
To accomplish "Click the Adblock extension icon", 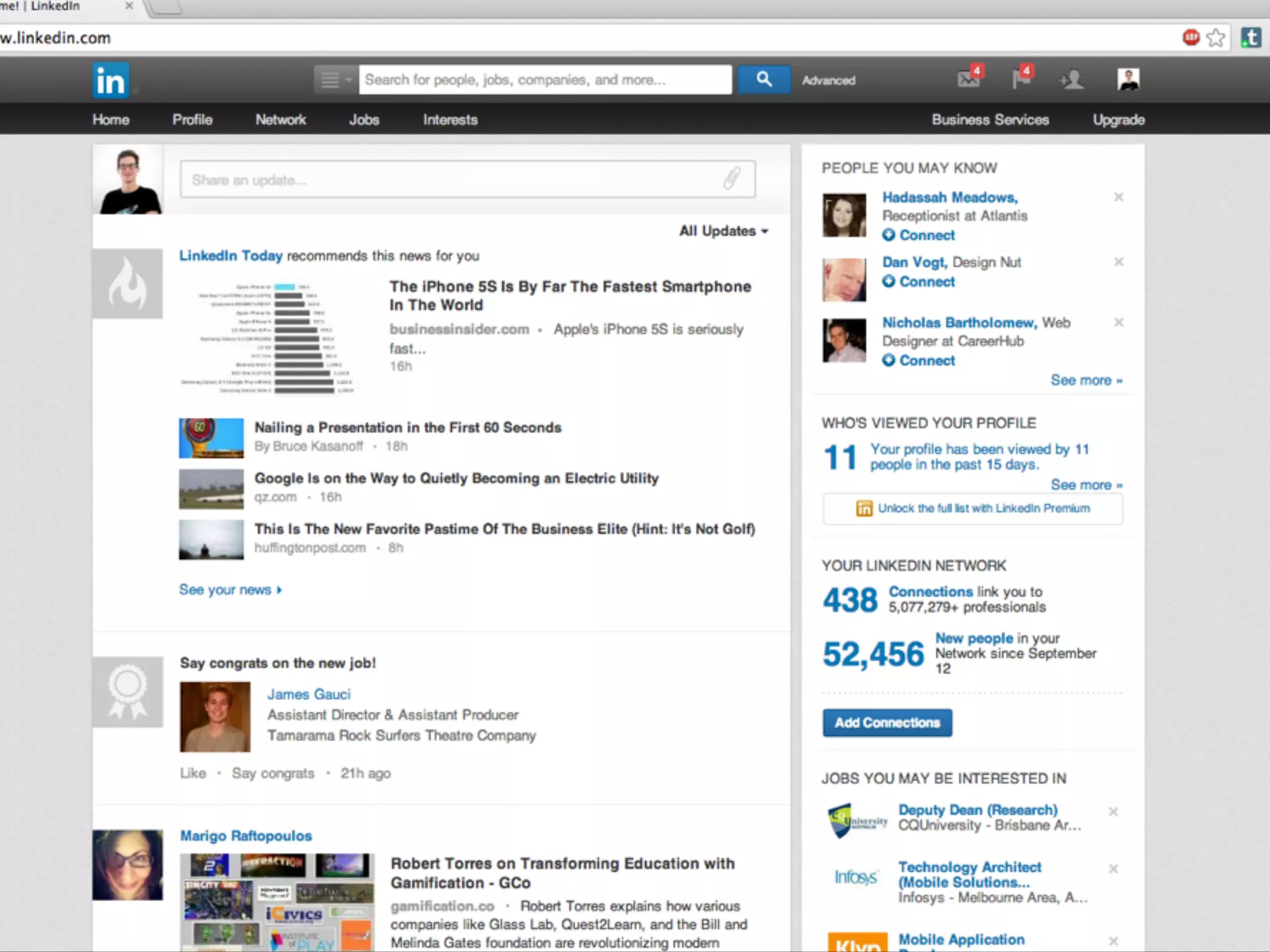I will [x=1191, y=38].
